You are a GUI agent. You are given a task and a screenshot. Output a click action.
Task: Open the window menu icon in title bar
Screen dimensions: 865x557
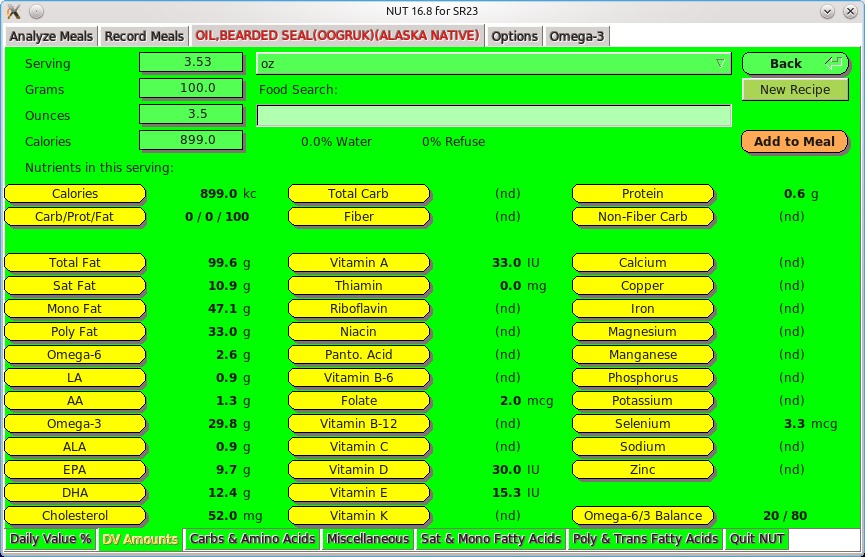(x=14, y=11)
